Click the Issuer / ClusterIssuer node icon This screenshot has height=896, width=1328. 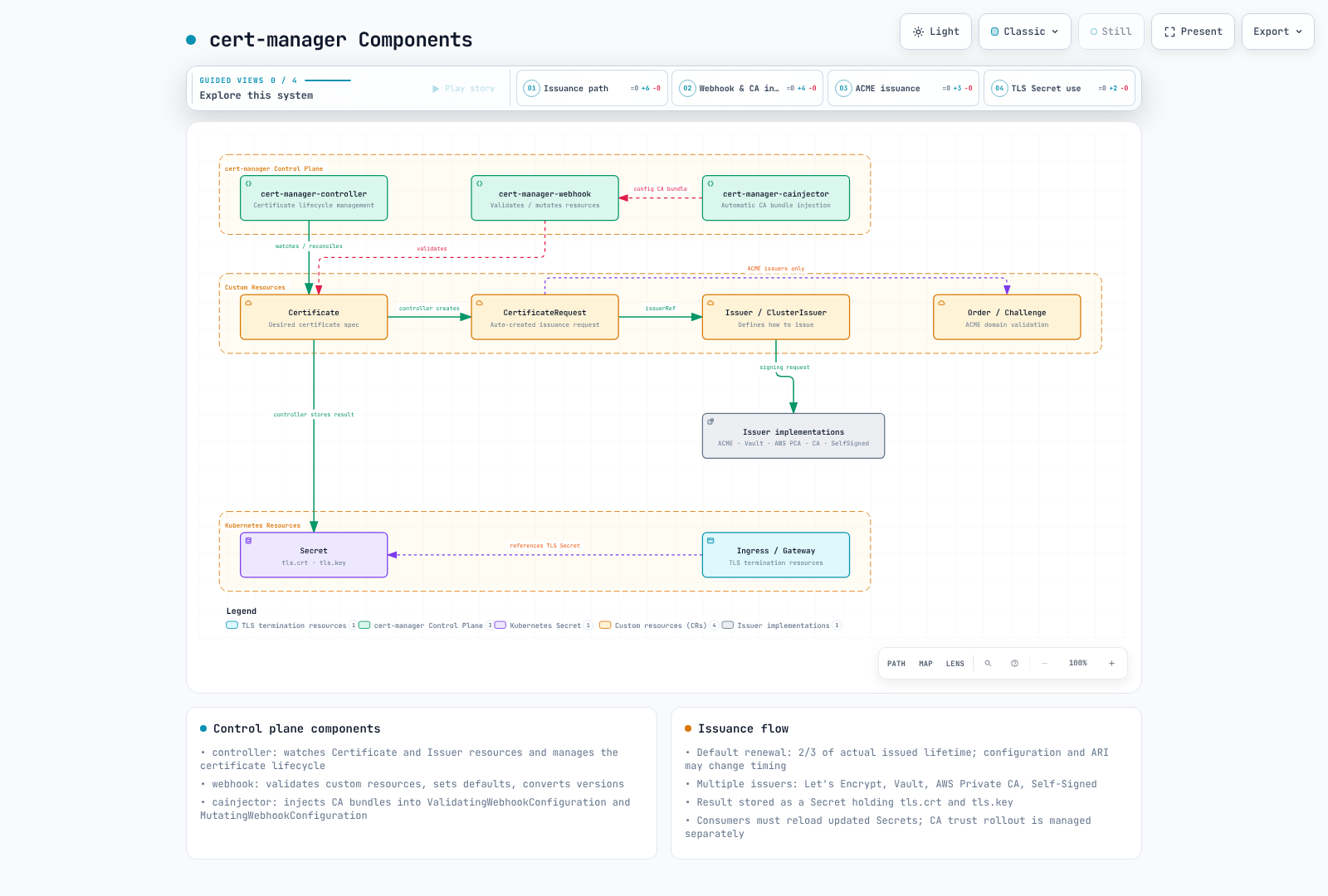coord(710,303)
